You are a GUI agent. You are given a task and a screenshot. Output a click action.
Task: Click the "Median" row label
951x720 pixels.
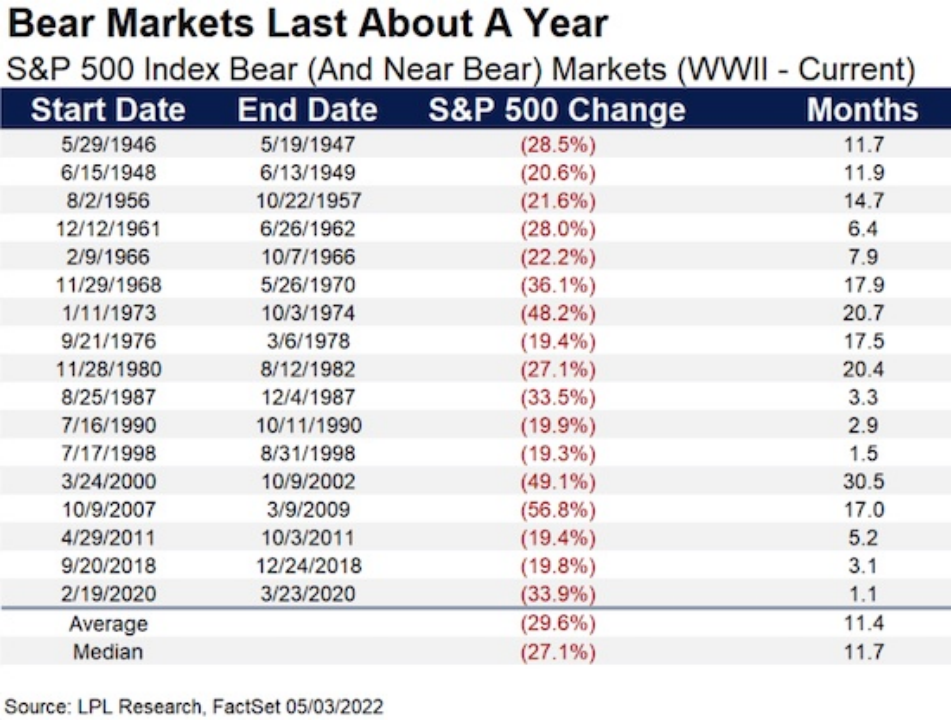tap(108, 652)
